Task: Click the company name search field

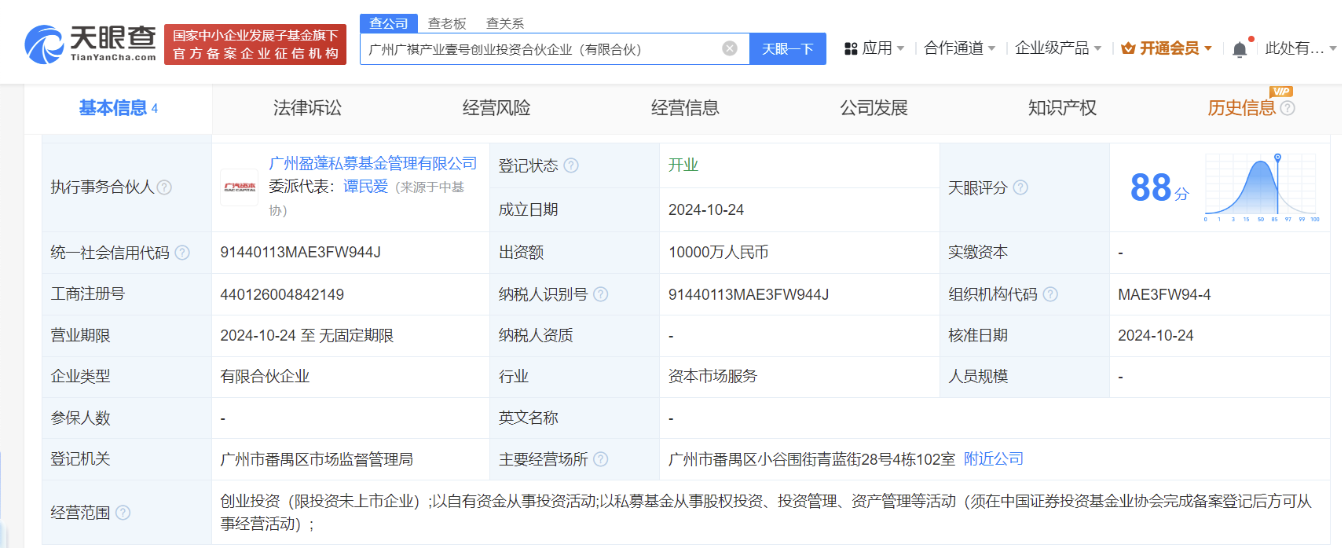Action: click(x=540, y=48)
